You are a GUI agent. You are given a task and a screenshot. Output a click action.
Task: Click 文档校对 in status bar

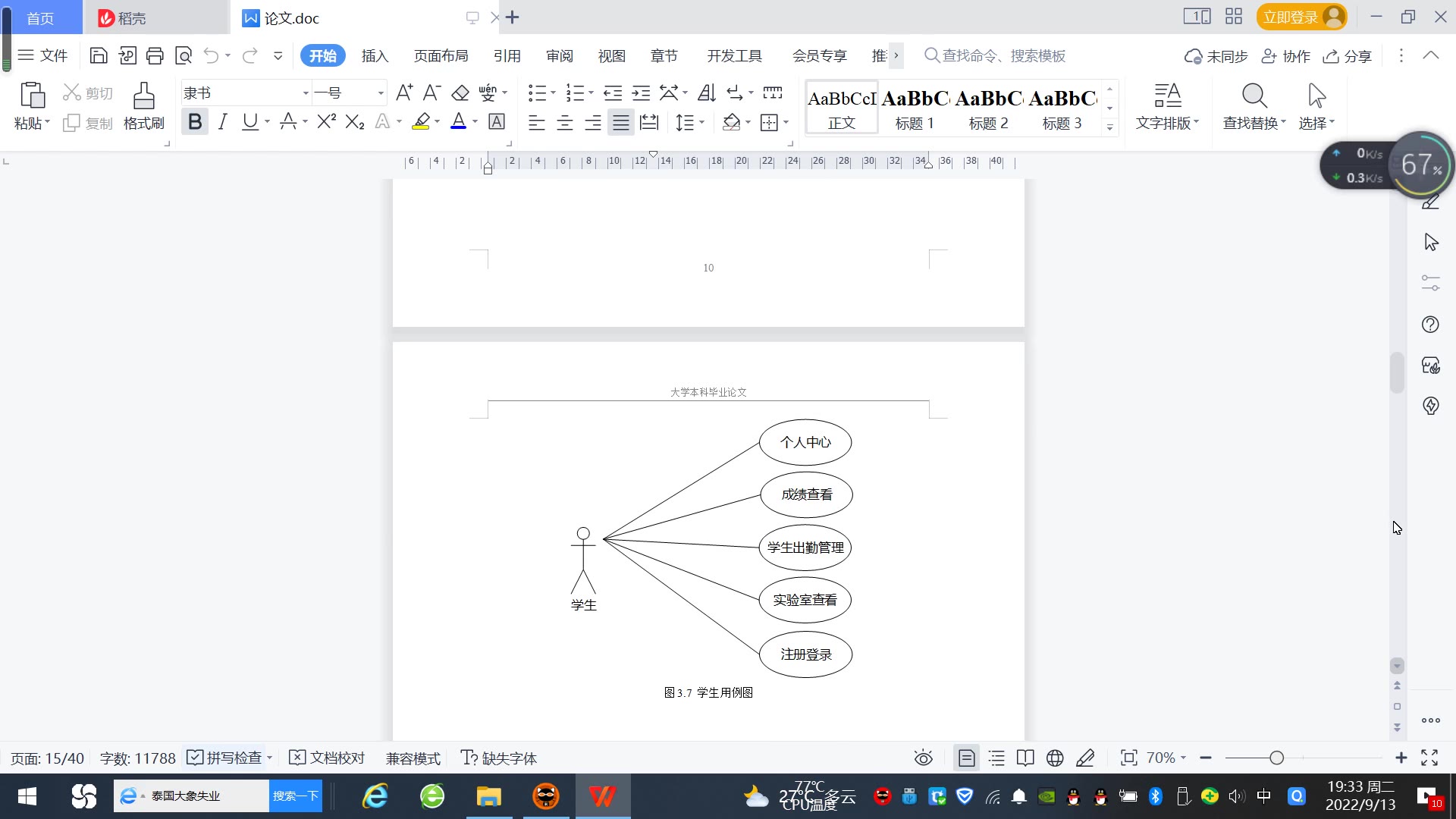coord(328,758)
